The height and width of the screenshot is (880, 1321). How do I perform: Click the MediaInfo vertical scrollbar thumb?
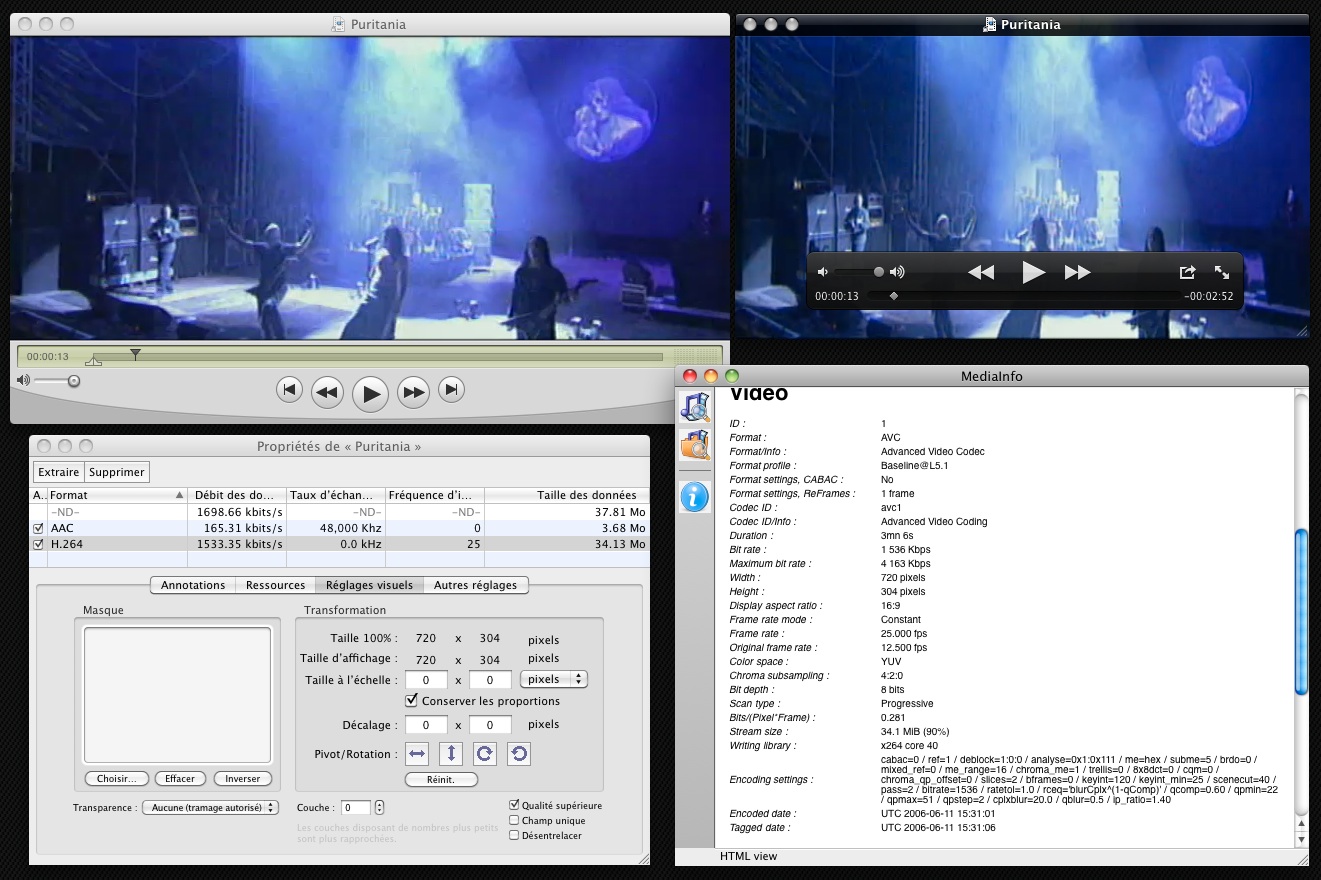(x=1301, y=610)
